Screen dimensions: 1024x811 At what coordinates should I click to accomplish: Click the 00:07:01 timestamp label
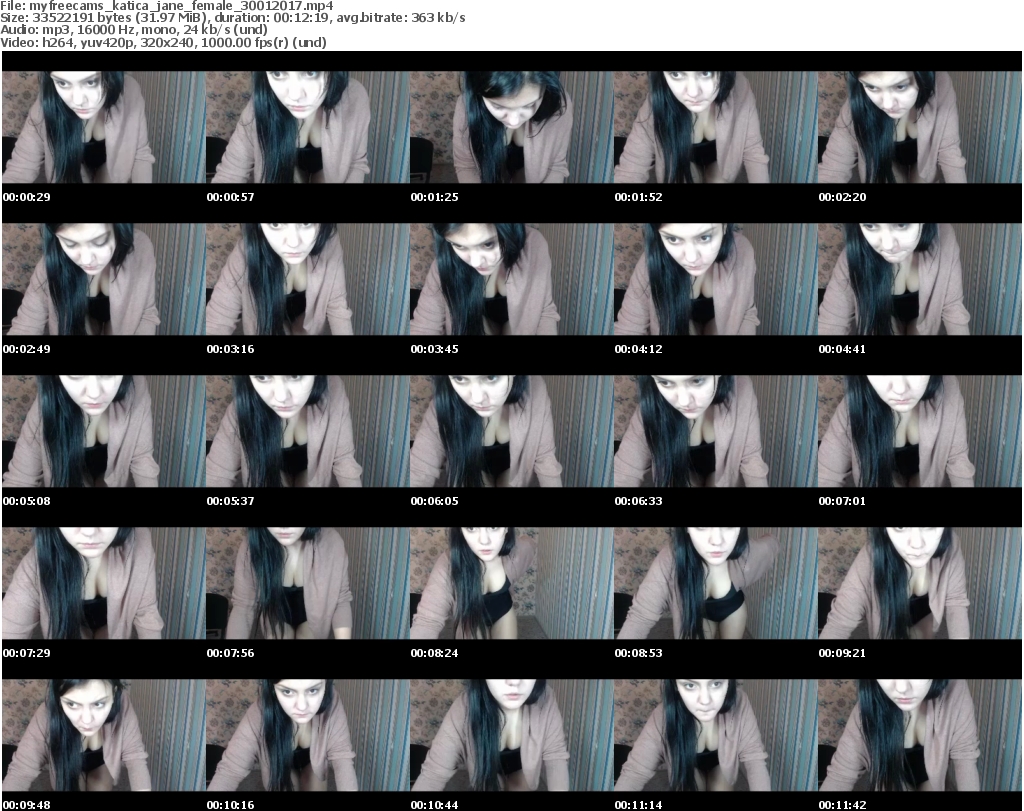tap(842, 501)
